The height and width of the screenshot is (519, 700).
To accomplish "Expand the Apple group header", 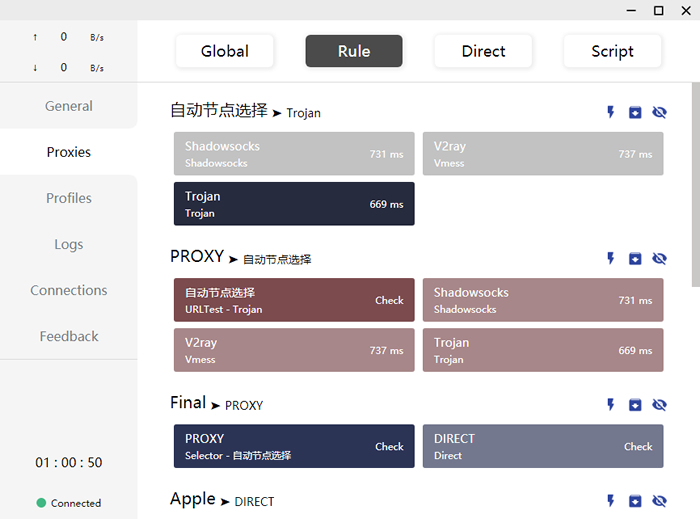I will coord(222,499).
